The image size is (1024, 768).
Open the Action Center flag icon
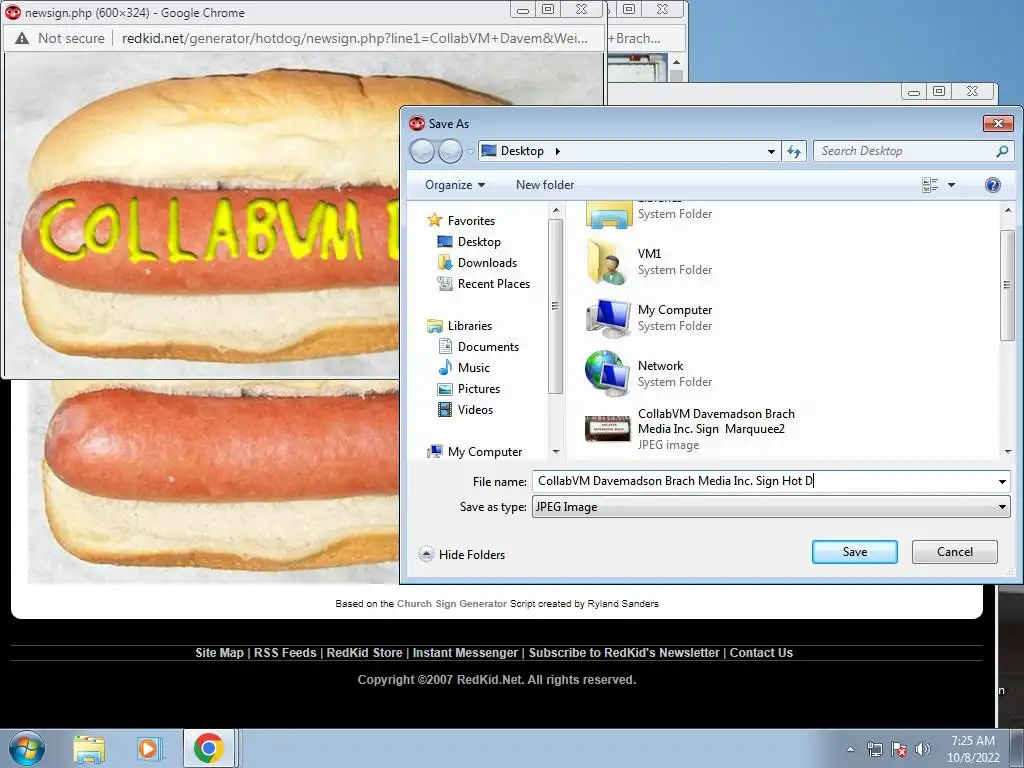tap(899, 749)
